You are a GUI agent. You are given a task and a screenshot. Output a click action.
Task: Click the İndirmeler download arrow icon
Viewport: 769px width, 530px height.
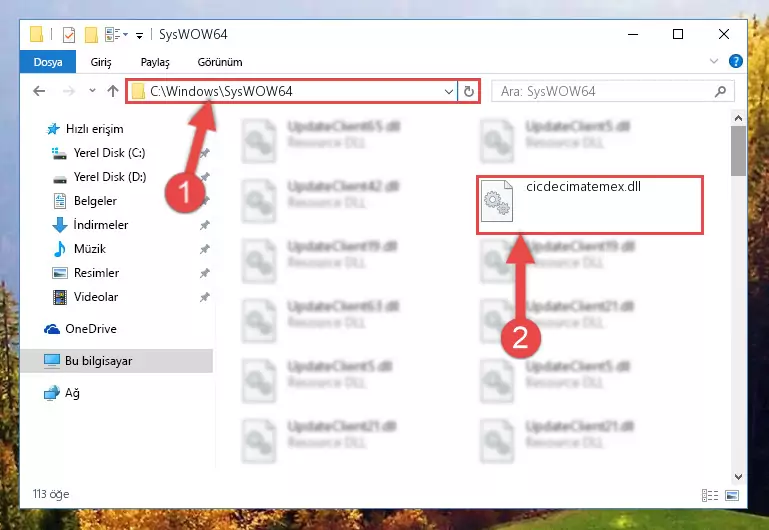coord(59,225)
